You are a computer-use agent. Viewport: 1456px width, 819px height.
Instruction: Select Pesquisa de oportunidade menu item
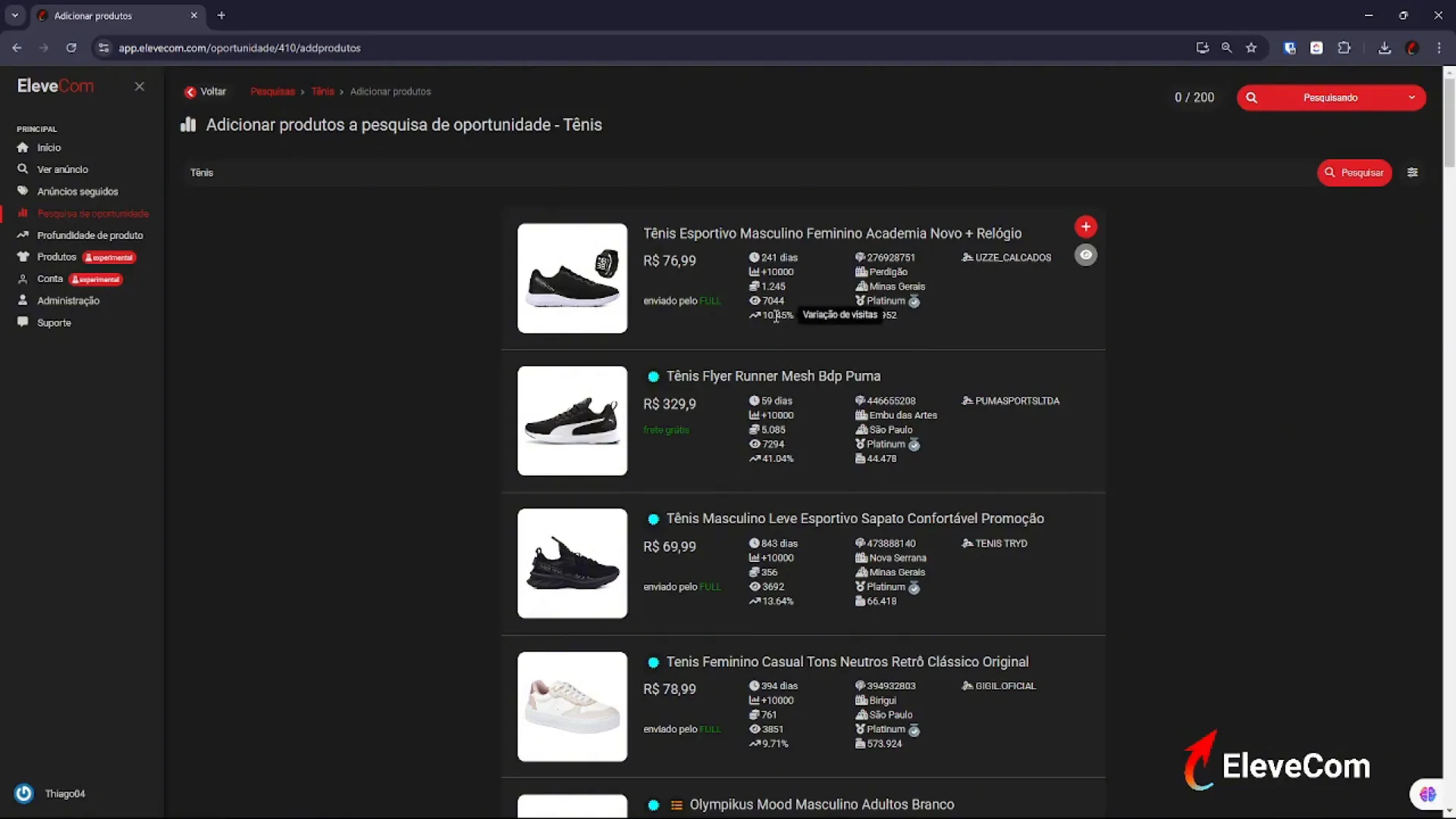point(93,214)
